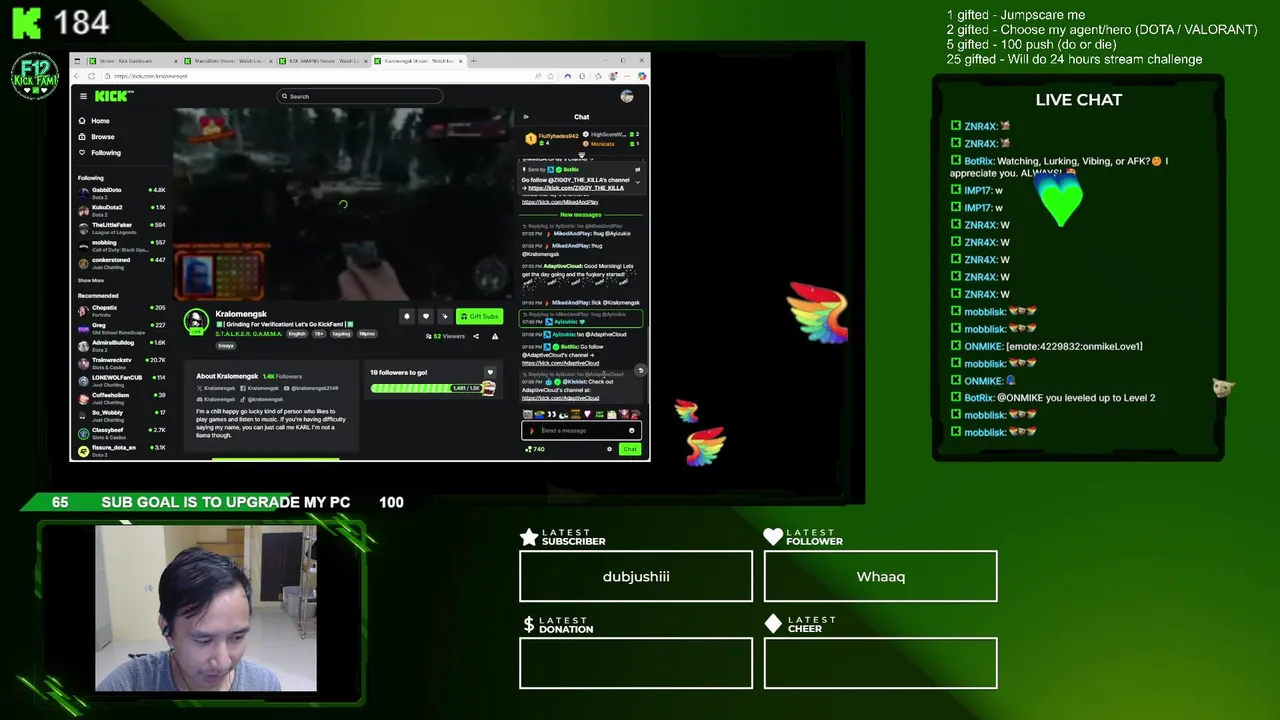
Task: Click the reply arrow on chat message
Action: click(x=640, y=371)
